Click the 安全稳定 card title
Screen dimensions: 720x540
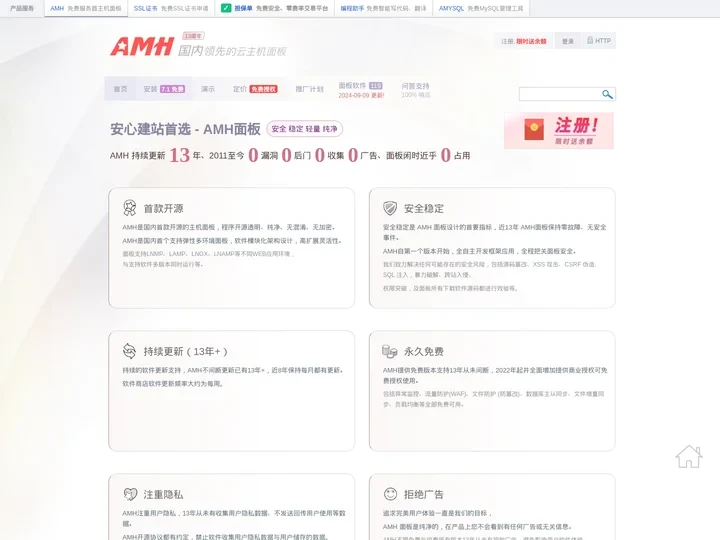(424, 208)
